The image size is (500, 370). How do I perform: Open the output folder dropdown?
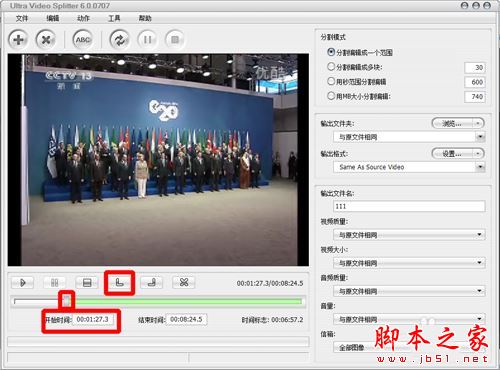(409, 137)
